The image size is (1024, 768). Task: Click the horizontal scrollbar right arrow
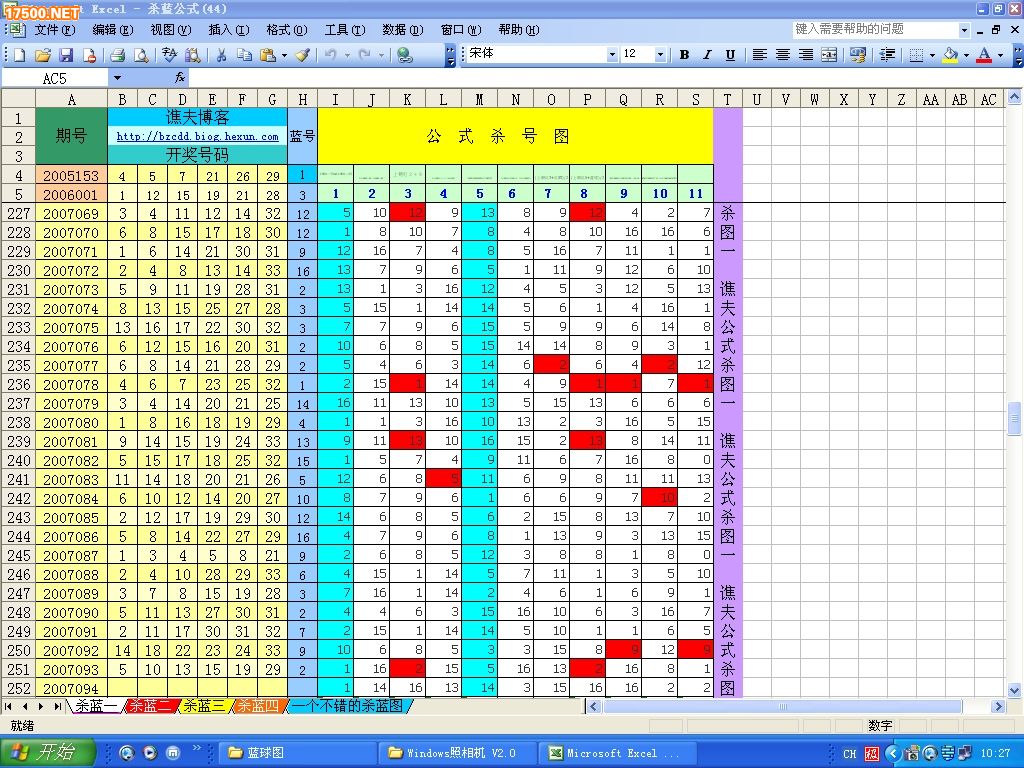coord(997,706)
